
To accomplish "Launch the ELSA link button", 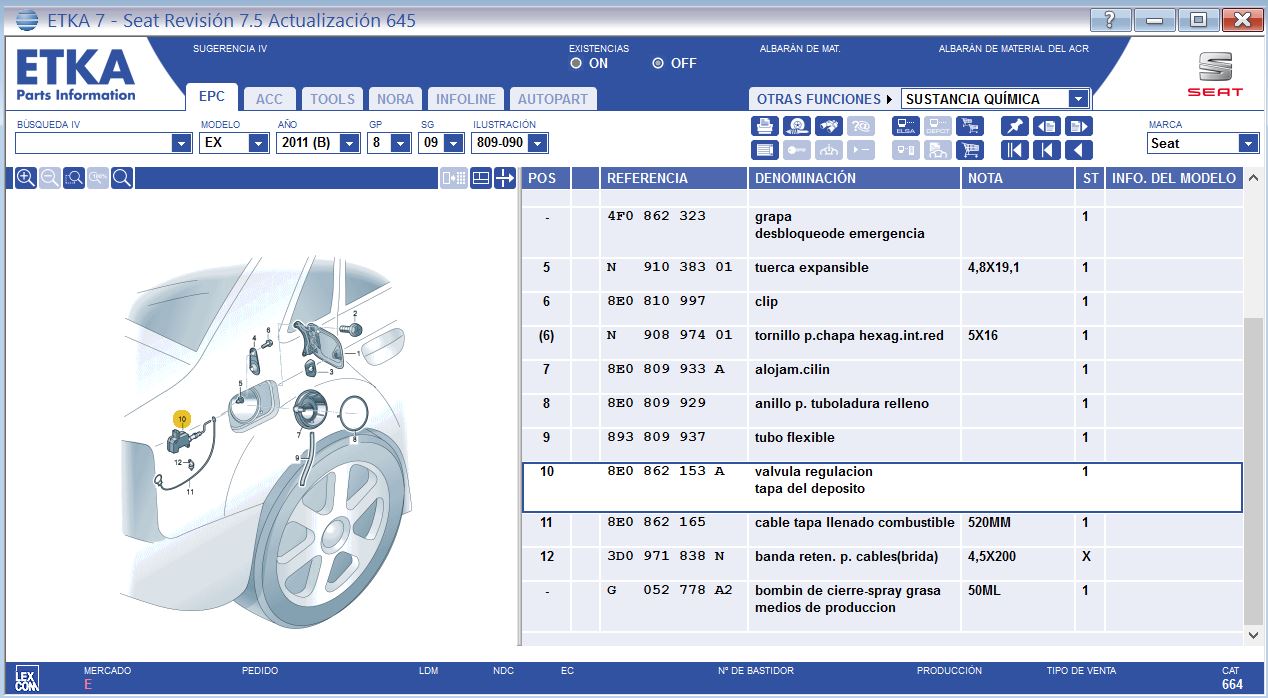I will click(x=906, y=126).
